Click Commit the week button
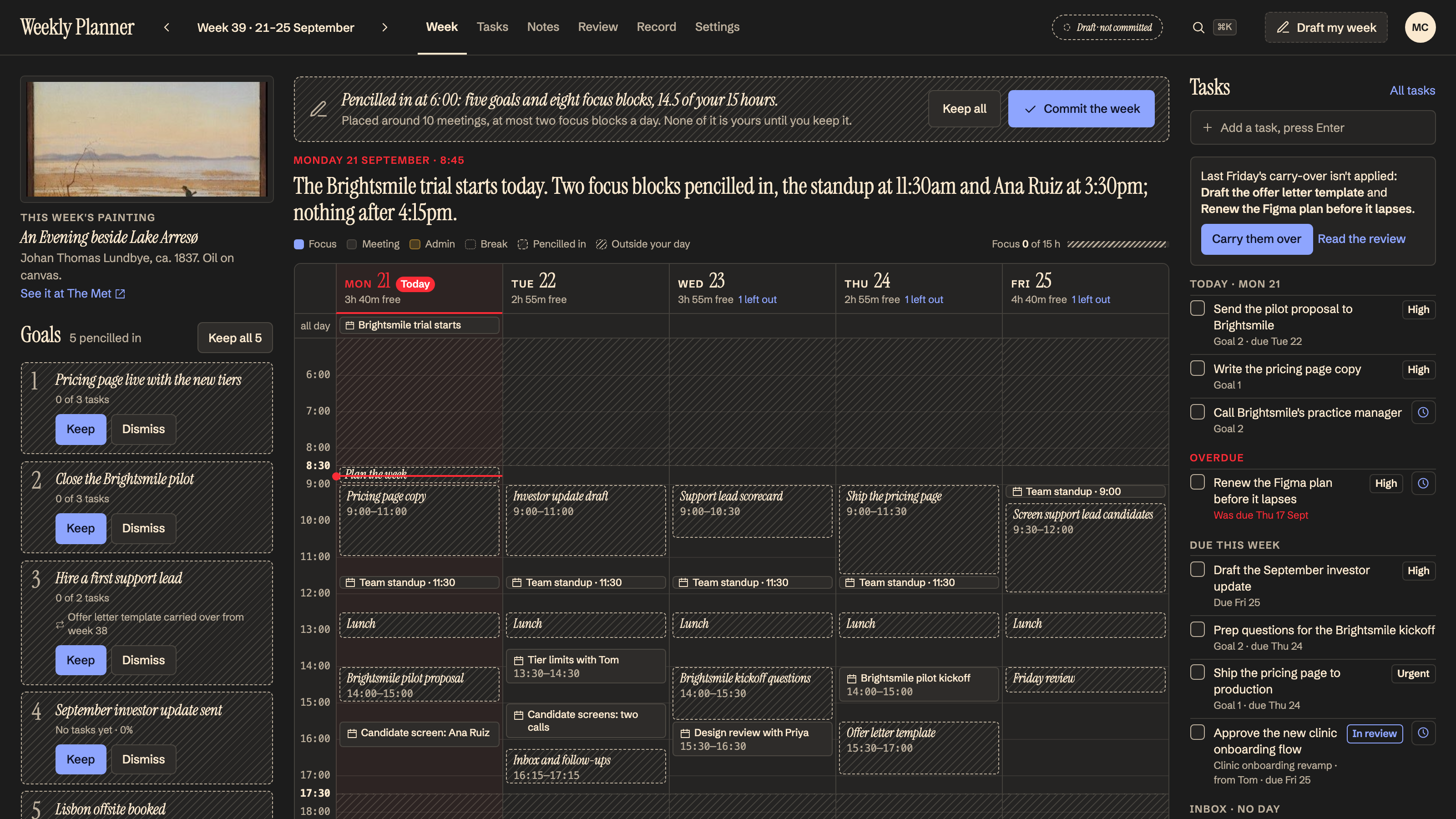 pyautogui.click(x=1081, y=109)
